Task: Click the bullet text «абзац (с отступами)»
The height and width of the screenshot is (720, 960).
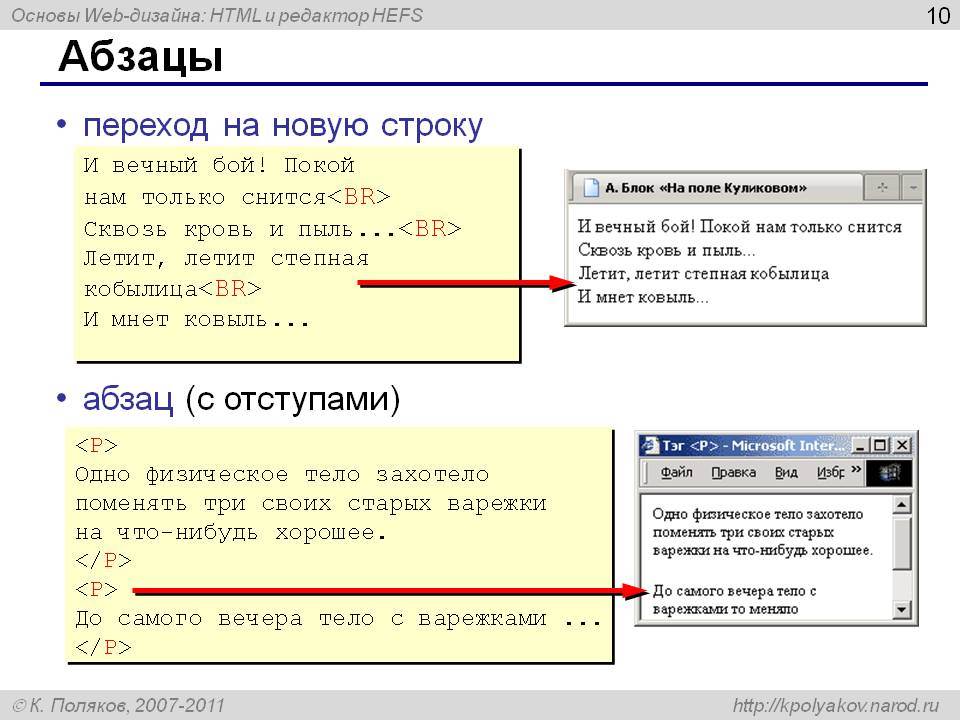Action: [x=242, y=399]
